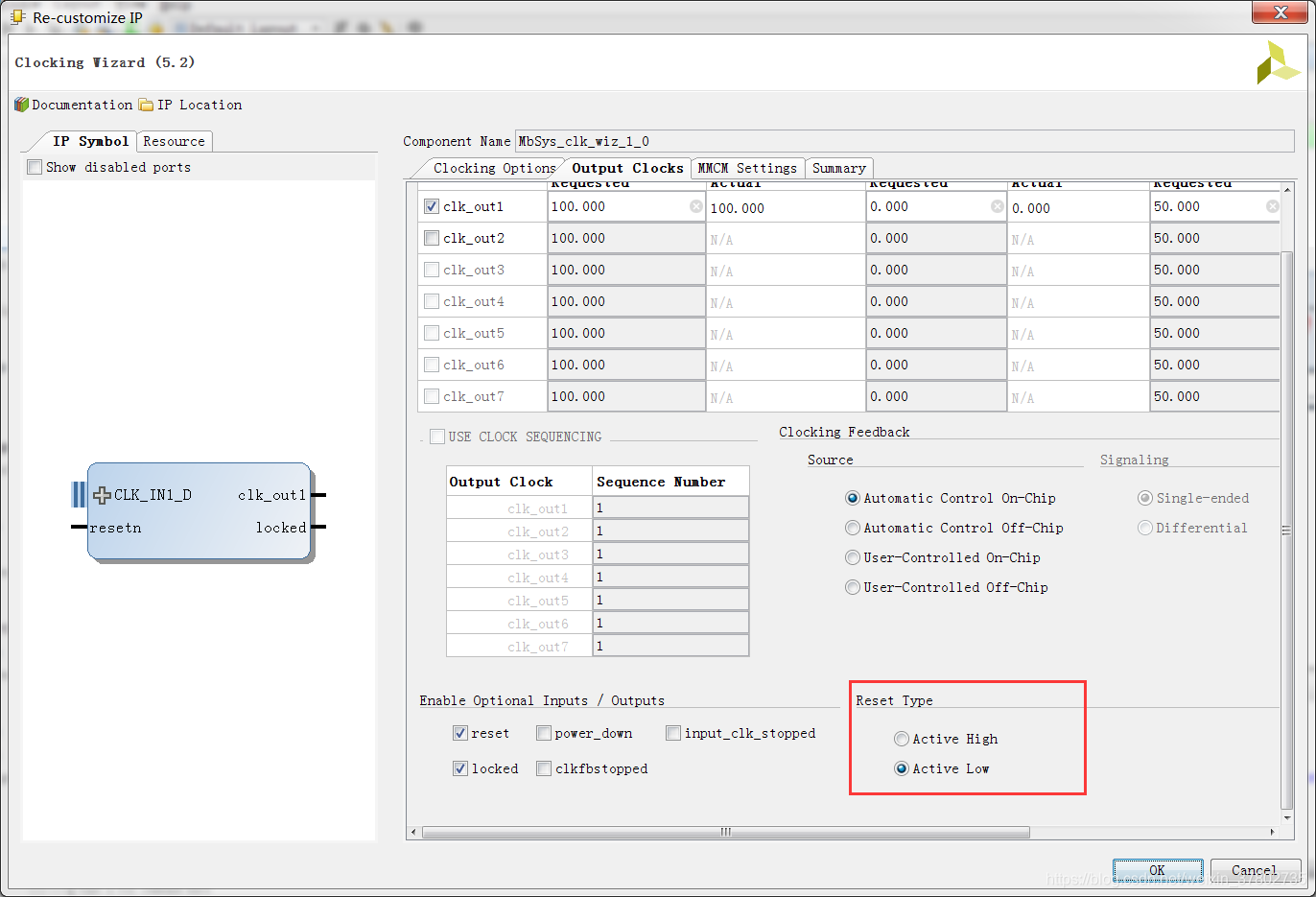The image size is (1316, 897).
Task: Edit the Component Name field
Action: coord(905,141)
